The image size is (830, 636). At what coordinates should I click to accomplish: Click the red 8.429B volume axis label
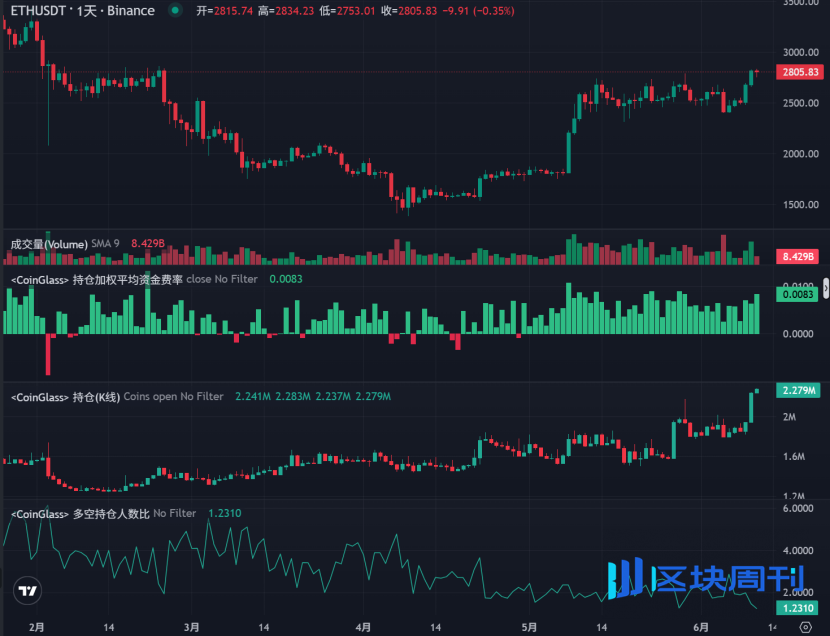tap(797, 257)
